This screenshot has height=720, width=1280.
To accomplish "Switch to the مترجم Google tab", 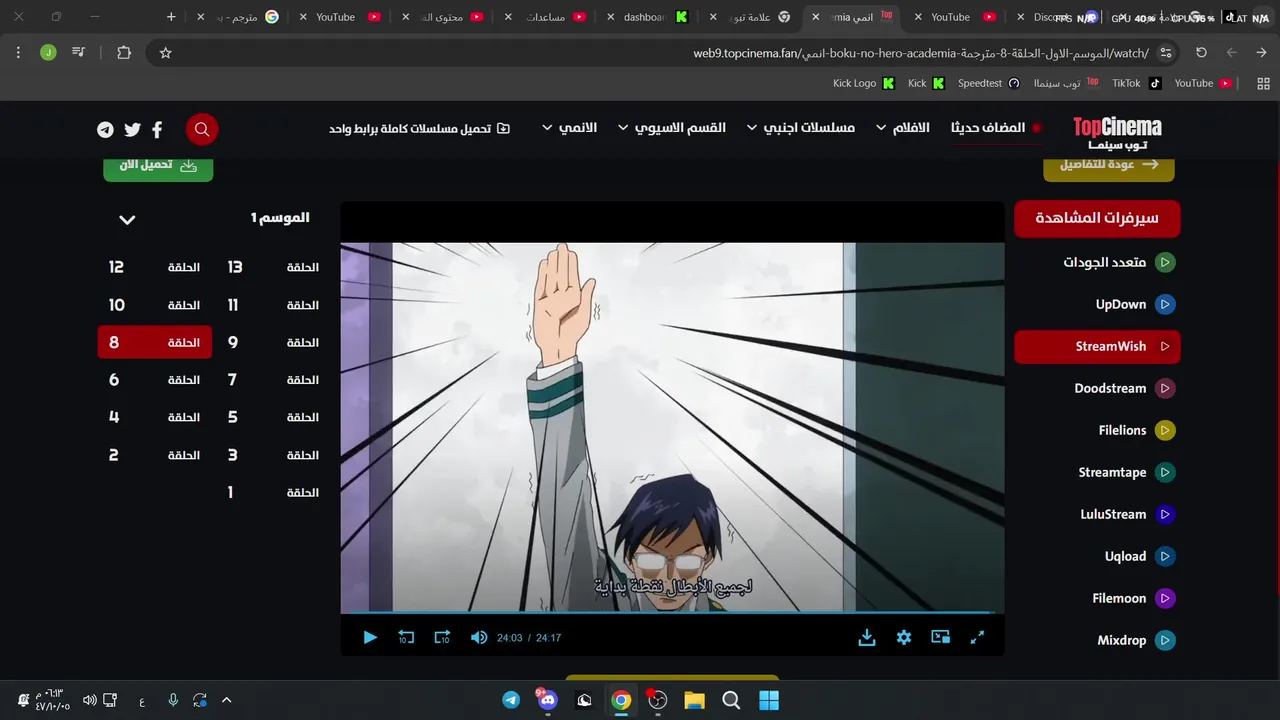I will [238, 17].
